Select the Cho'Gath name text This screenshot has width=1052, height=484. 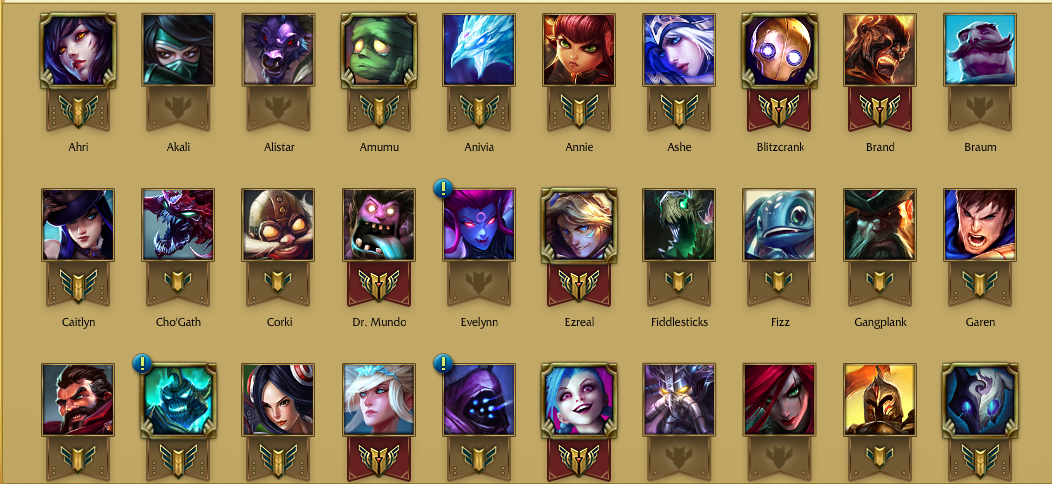coord(178,322)
